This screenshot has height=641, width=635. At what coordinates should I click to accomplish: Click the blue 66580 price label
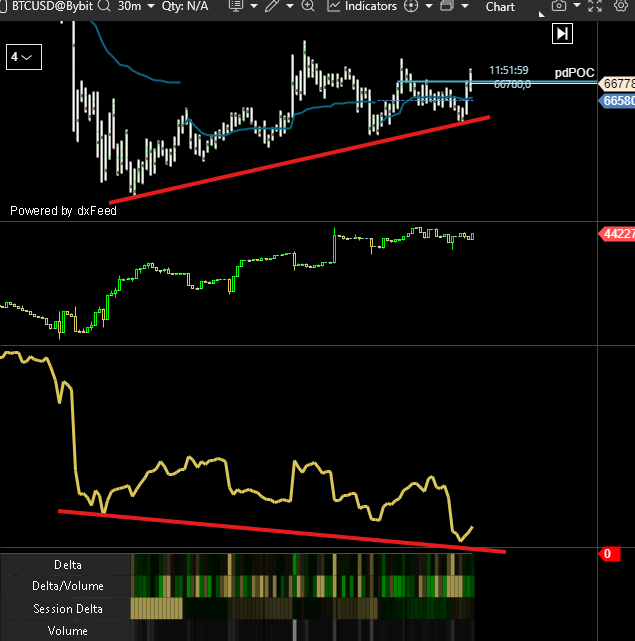coord(618,101)
